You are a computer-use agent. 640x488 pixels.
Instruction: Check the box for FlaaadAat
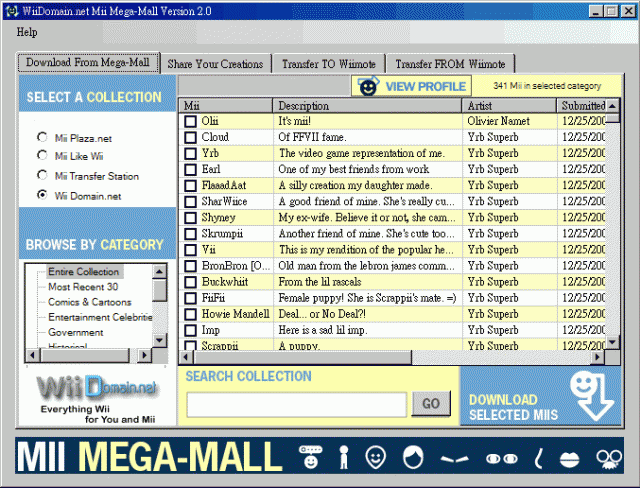pyautogui.click(x=190, y=186)
